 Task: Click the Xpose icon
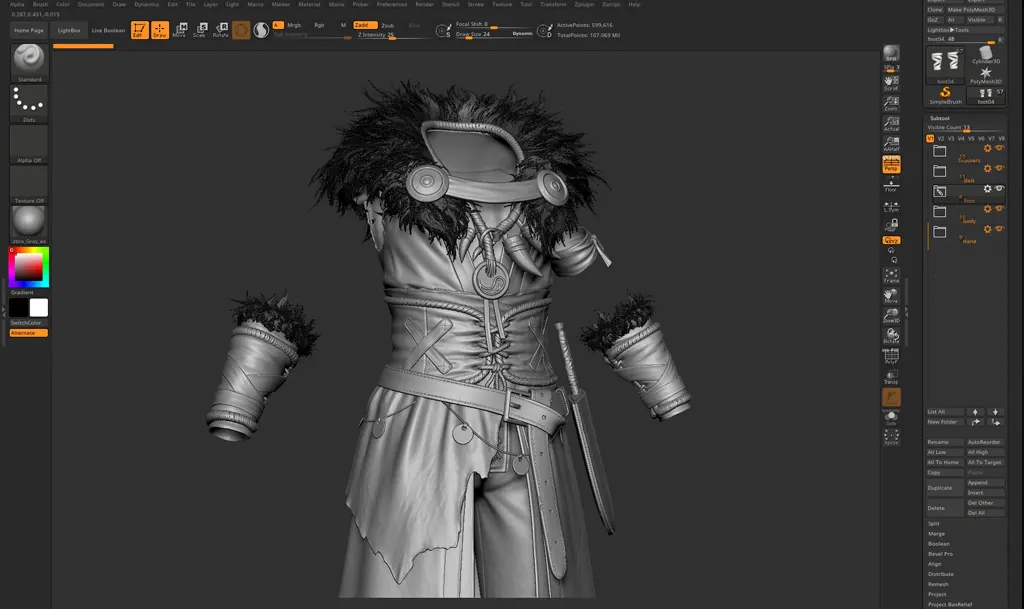pos(891,437)
